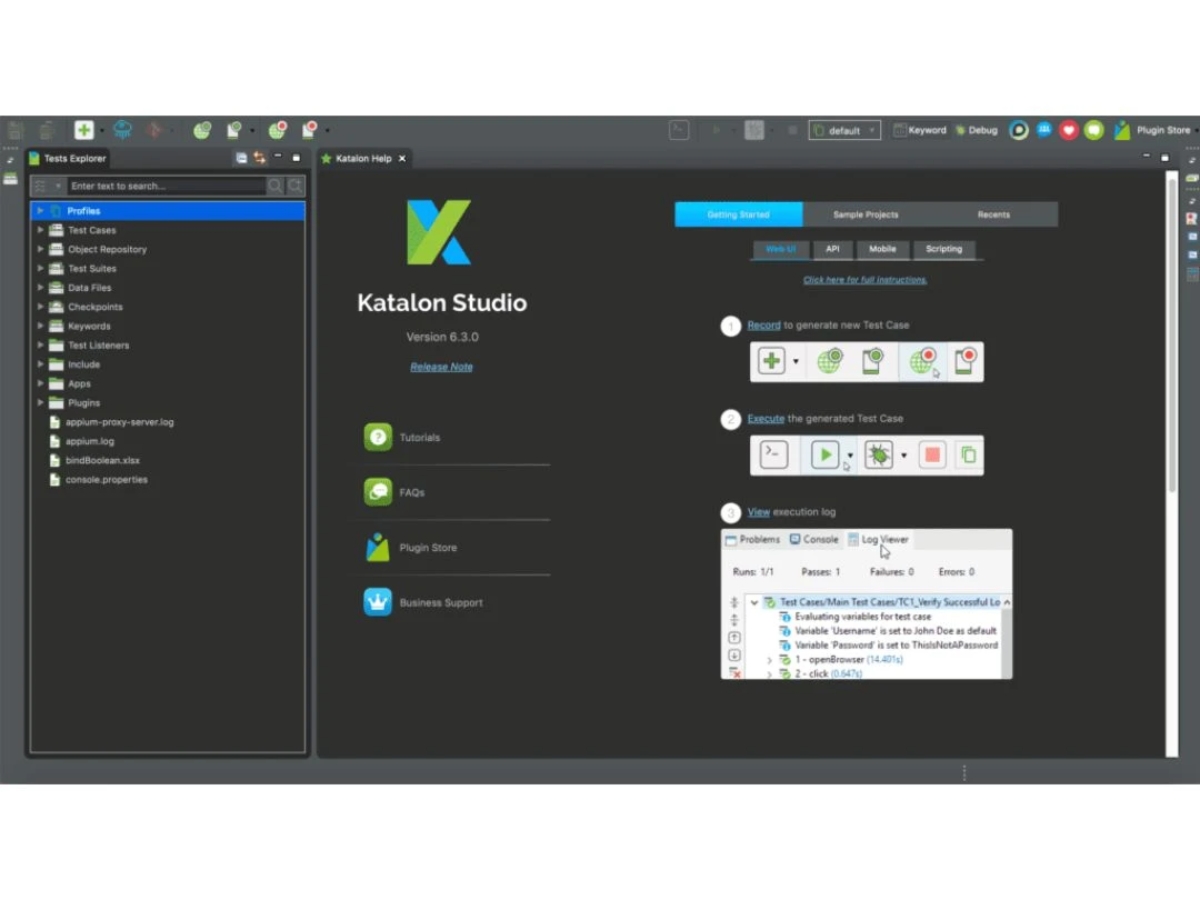Expand the Test Listeners folder
The height and width of the screenshot is (900, 1200).
coord(40,345)
